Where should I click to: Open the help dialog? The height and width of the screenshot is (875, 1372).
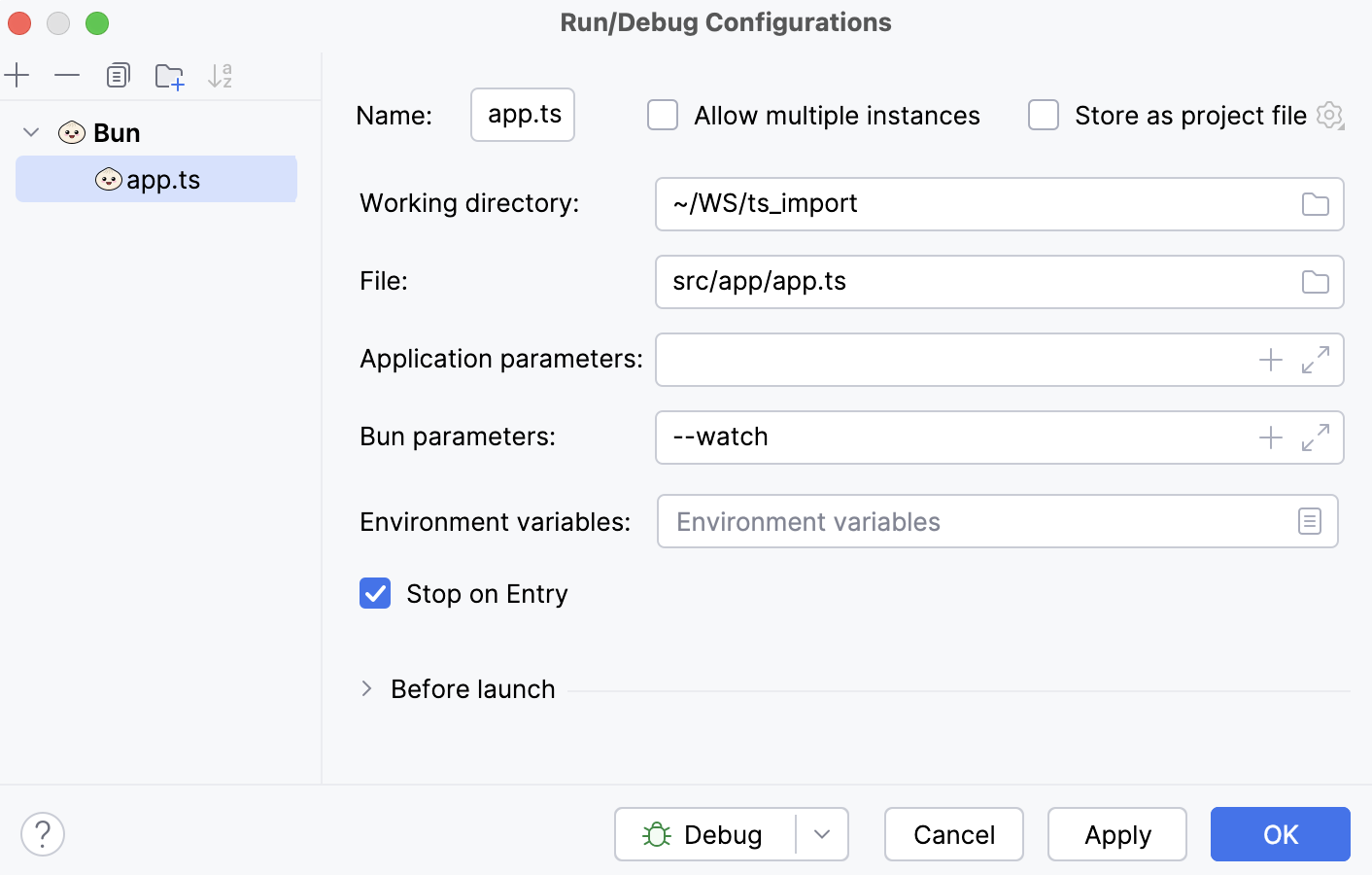(x=43, y=834)
